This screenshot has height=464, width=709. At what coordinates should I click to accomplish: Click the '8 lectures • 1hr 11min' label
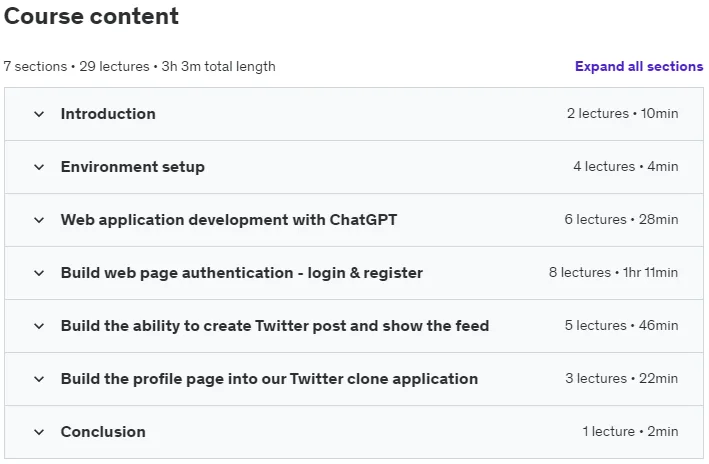click(x=613, y=272)
